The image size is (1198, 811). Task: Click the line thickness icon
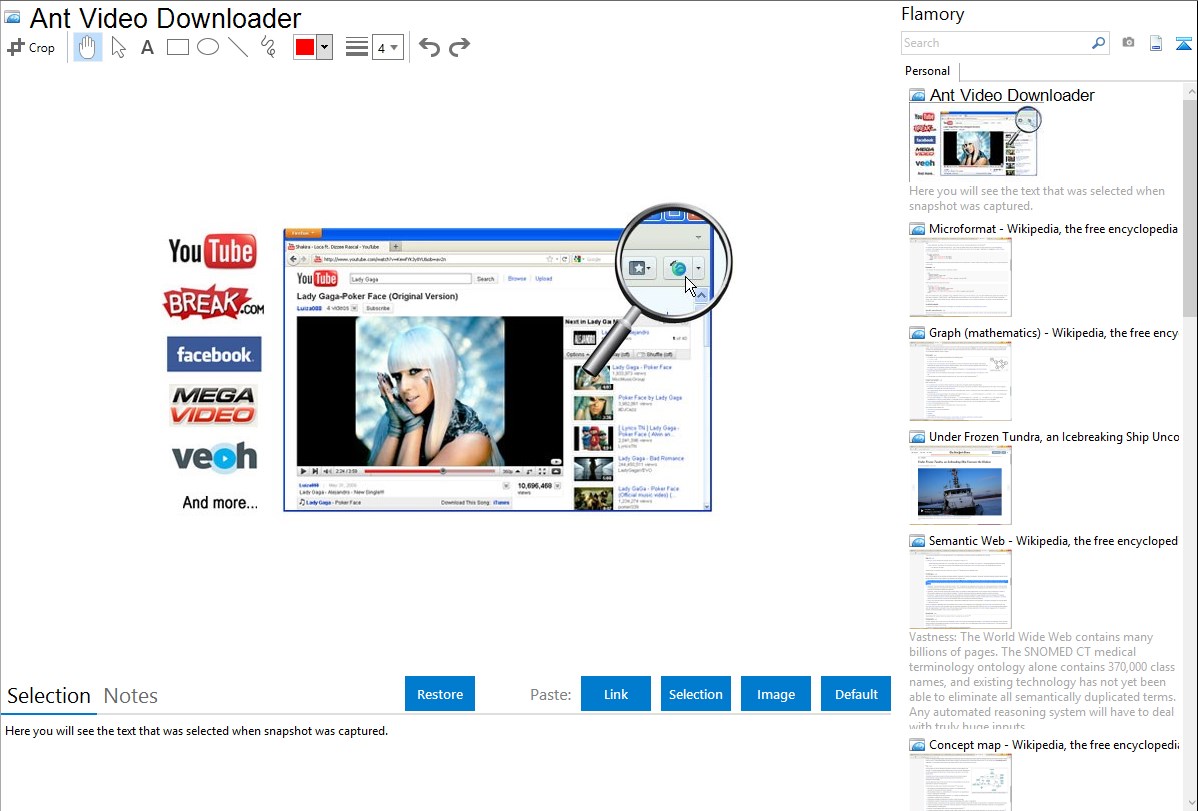click(357, 47)
